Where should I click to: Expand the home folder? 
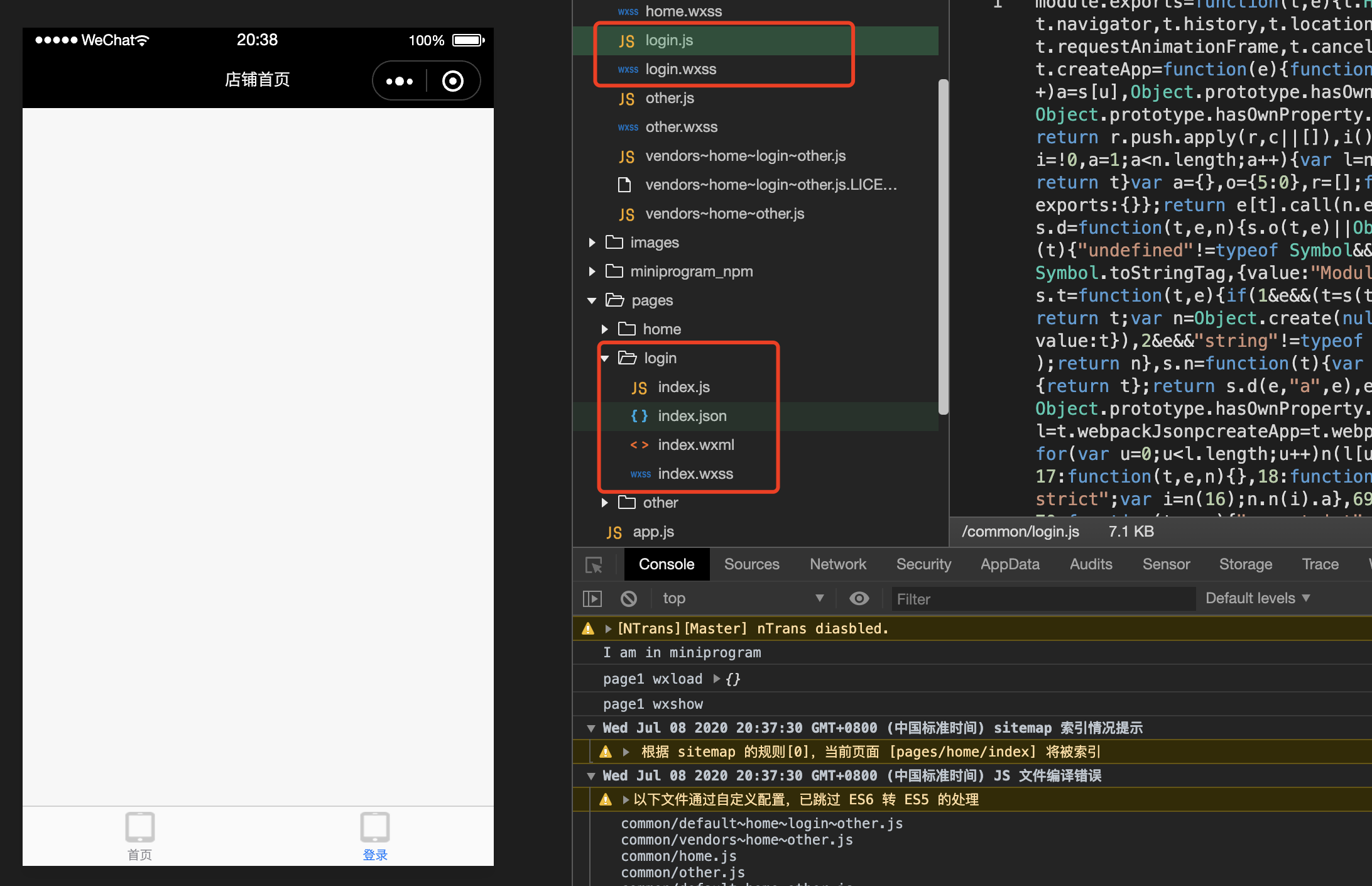[604, 329]
